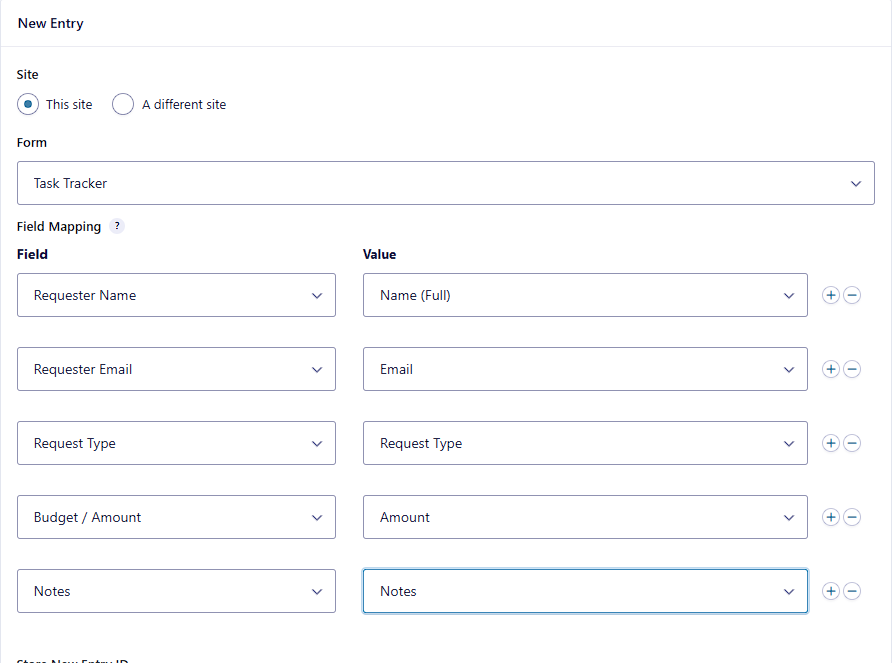The height and width of the screenshot is (663, 892).
Task: Change the Name (Full) value dropdown
Action: 585,295
